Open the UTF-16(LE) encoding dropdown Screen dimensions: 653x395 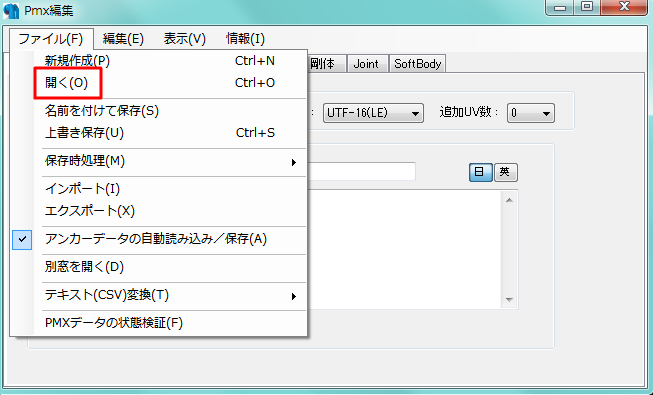(373, 113)
